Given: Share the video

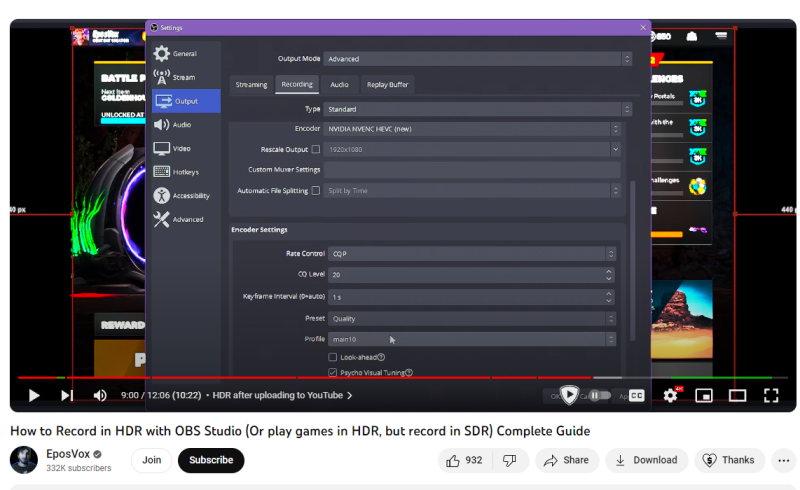Looking at the screenshot, I should (566, 460).
